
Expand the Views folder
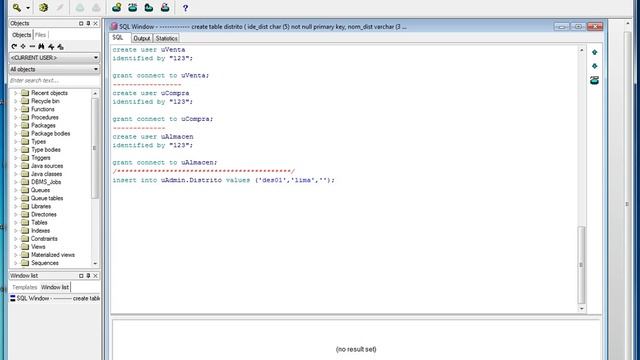point(16,247)
